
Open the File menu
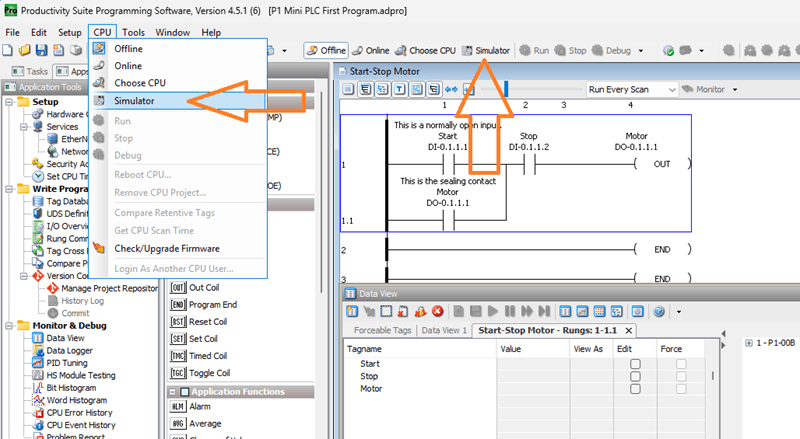(12, 32)
